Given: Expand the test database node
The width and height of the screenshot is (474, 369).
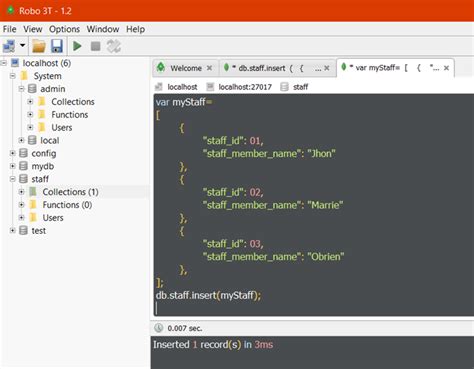Looking at the screenshot, I should [13, 231].
